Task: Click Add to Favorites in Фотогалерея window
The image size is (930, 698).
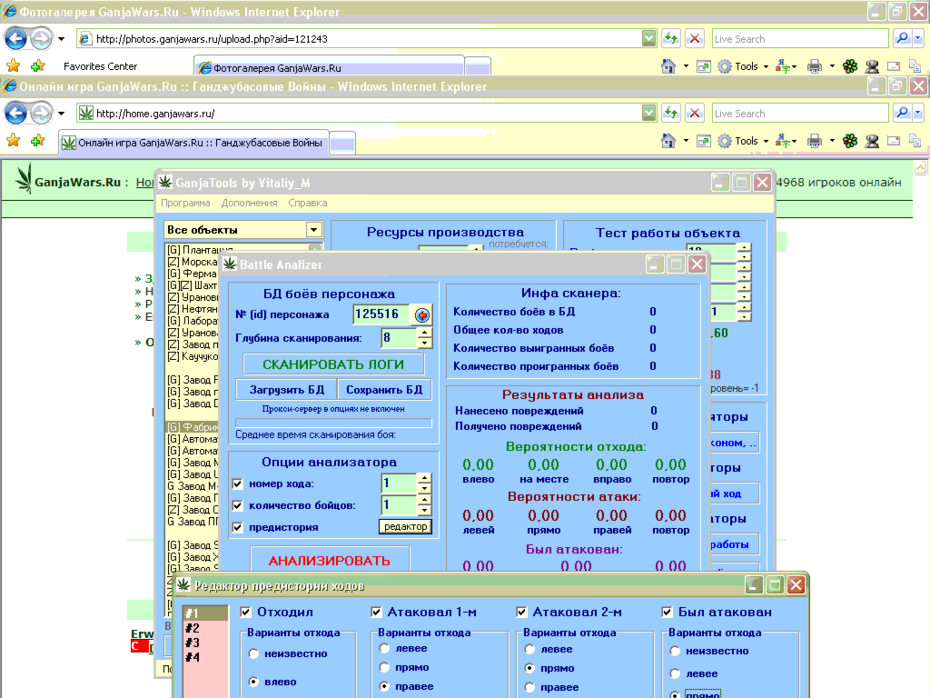Action: (38, 66)
